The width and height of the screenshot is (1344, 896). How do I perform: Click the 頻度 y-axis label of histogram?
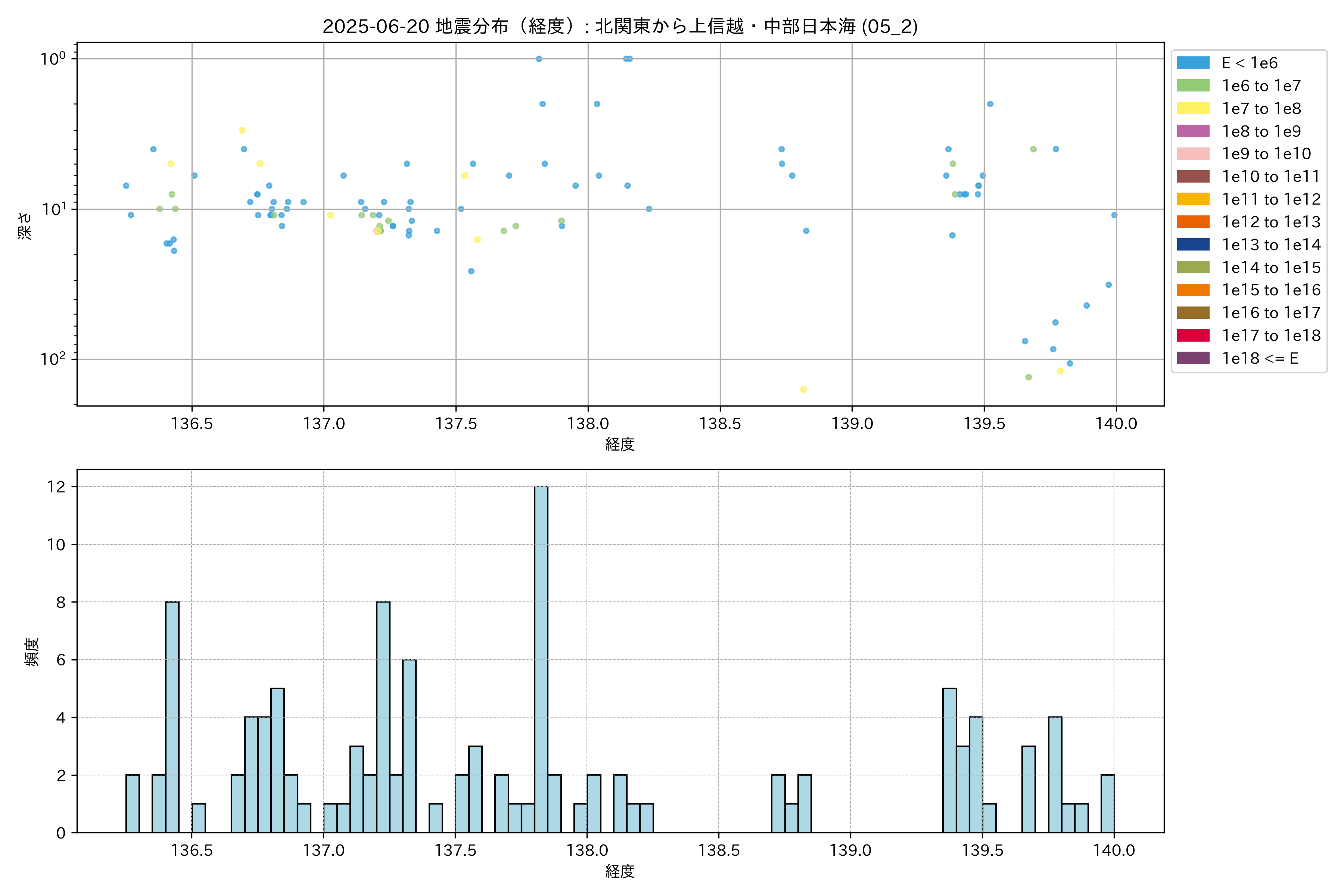[31, 651]
